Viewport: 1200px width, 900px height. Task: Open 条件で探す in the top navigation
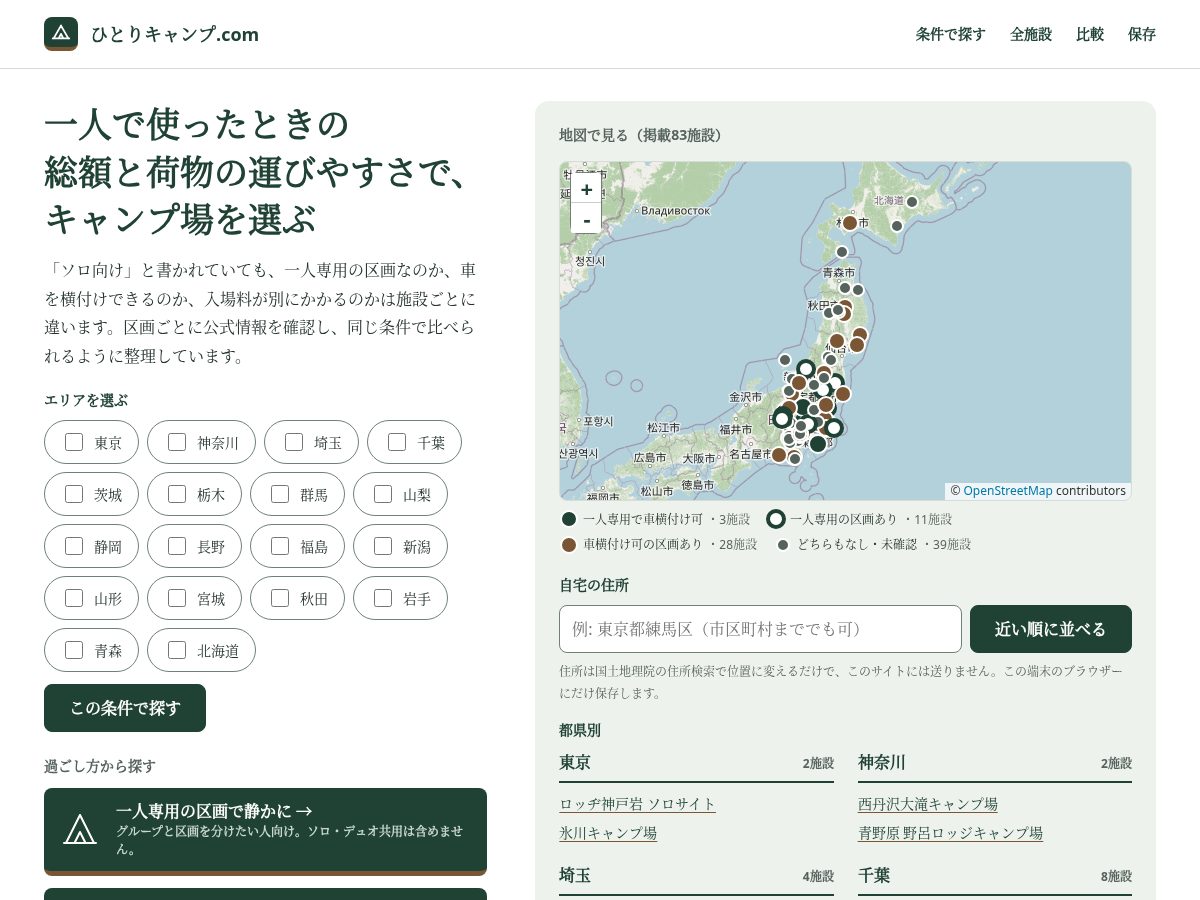pyautogui.click(x=950, y=34)
